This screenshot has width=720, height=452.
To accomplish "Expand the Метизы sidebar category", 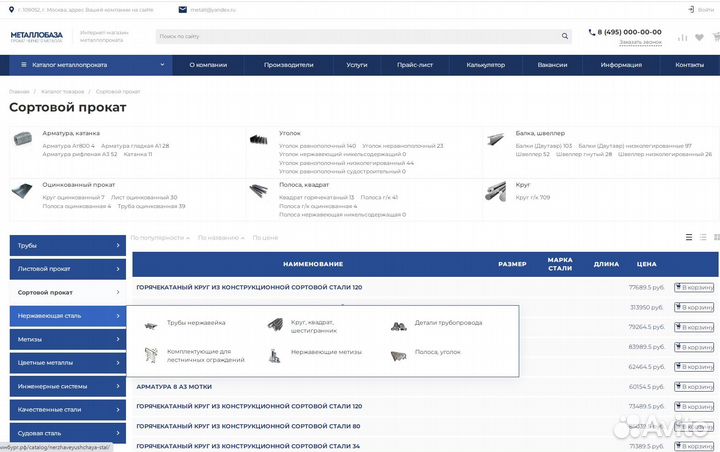I will (68, 339).
